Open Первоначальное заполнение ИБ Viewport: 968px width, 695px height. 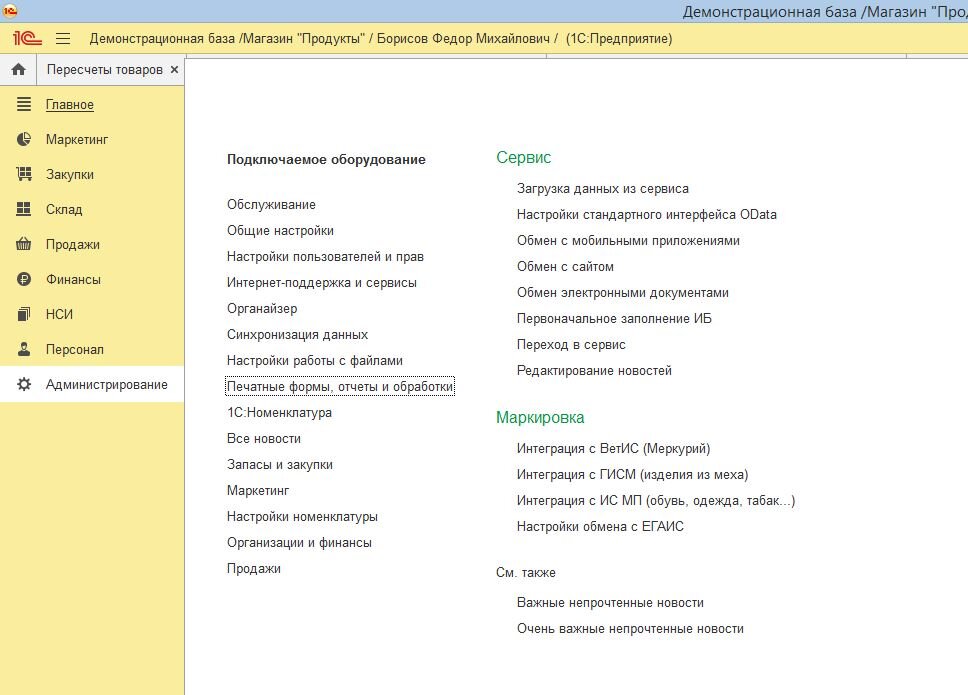614,318
